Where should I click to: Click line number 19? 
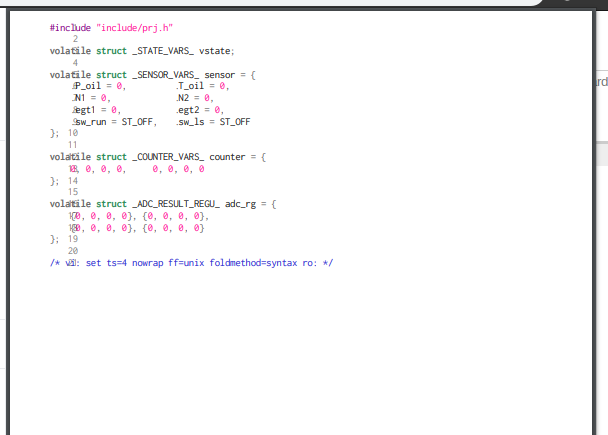(x=73, y=239)
